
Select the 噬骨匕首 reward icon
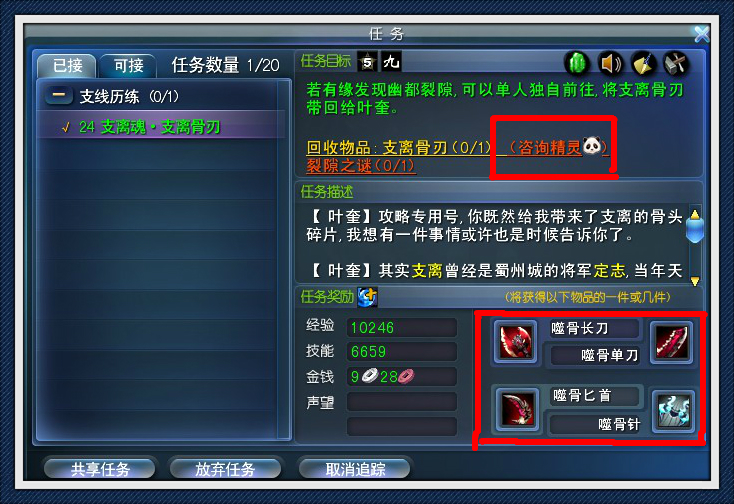pyautogui.click(x=517, y=409)
